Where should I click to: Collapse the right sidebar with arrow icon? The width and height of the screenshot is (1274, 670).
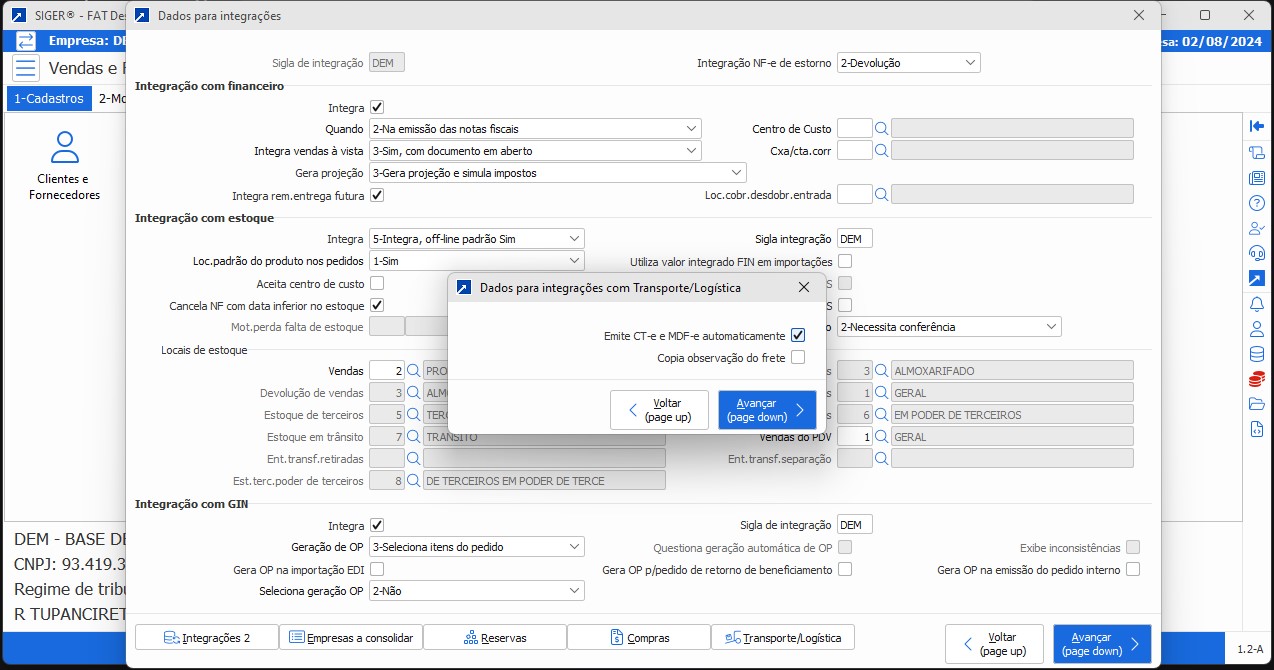click(x=1257, y=126)
